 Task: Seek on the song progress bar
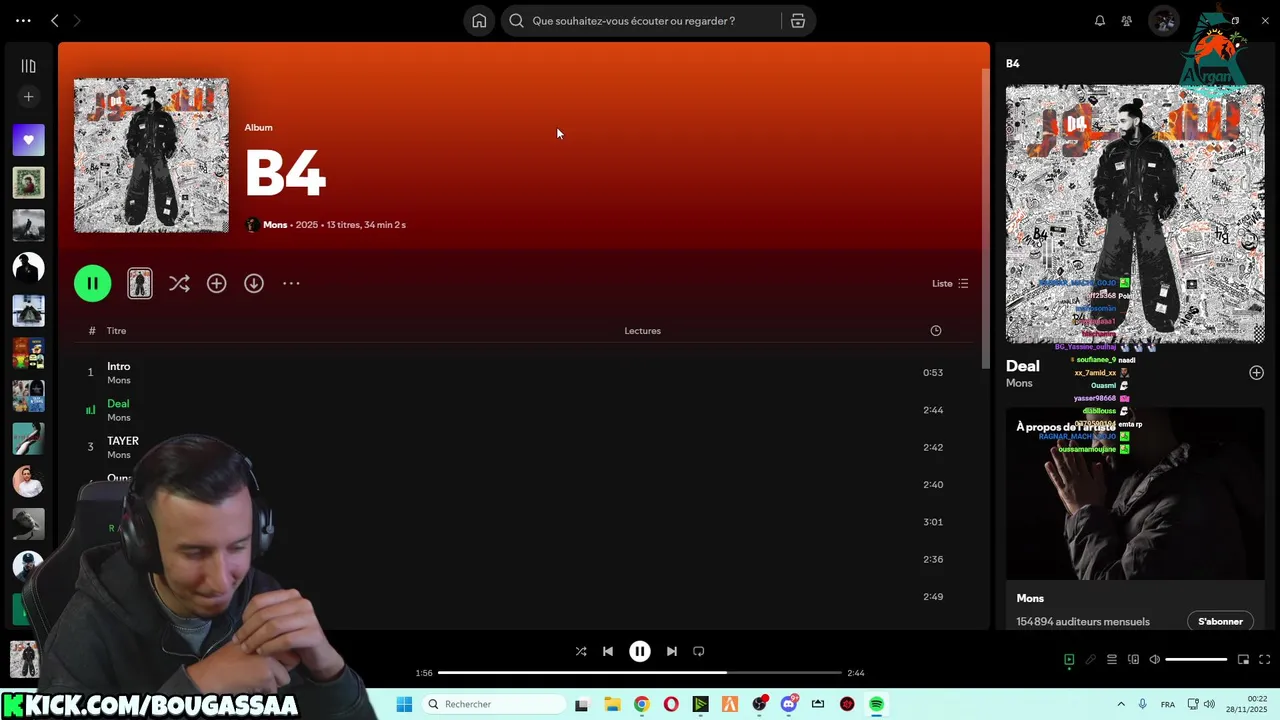640,673
